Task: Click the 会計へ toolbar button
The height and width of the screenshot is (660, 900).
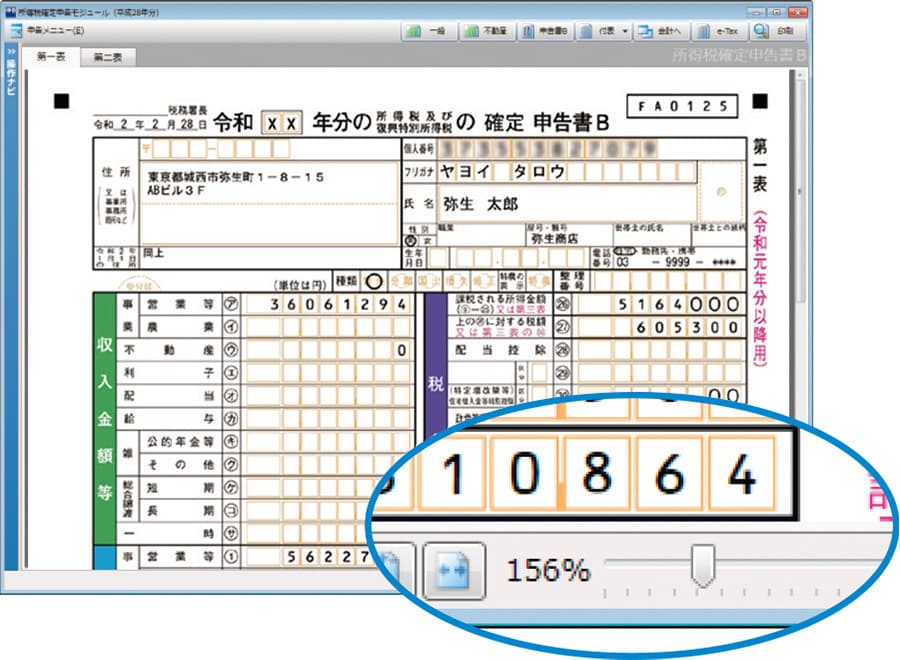Action: 660,31
